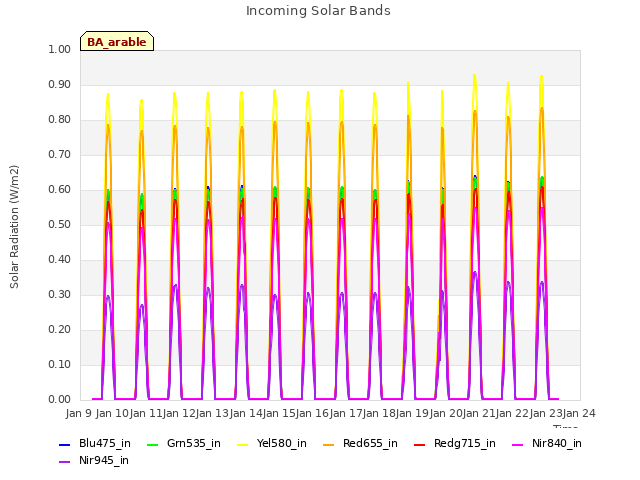
Task: Click the Jan 19 x-axis date label
Action: [412, 414]
